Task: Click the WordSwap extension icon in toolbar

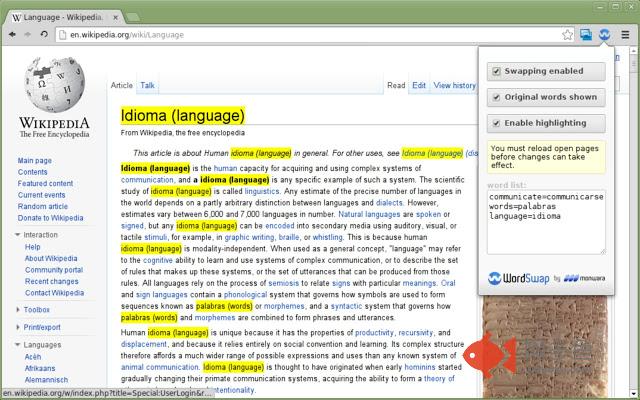Action: 604,35
